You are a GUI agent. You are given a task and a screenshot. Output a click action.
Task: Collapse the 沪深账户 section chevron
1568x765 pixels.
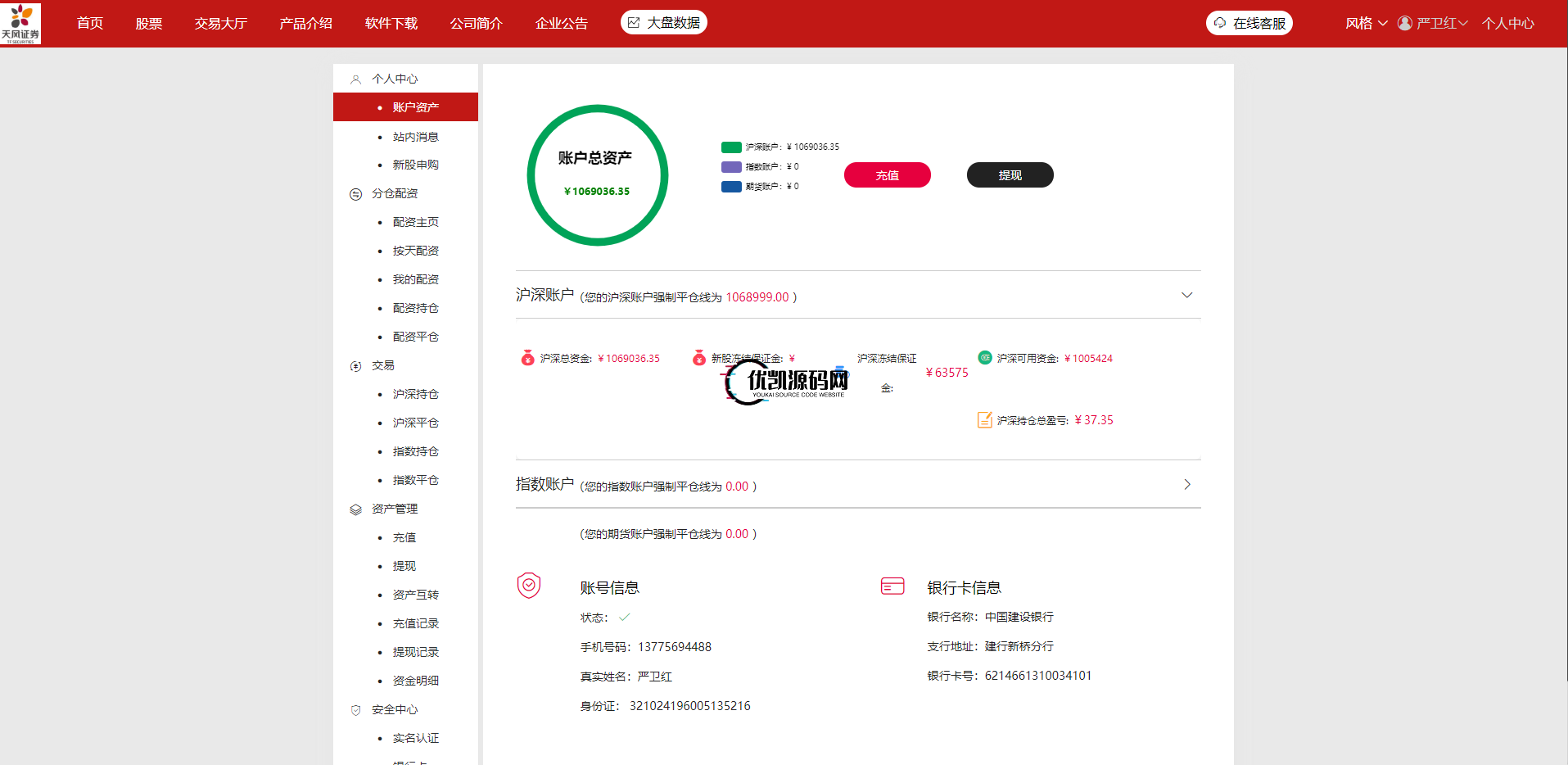click(x=1186, y=295)
